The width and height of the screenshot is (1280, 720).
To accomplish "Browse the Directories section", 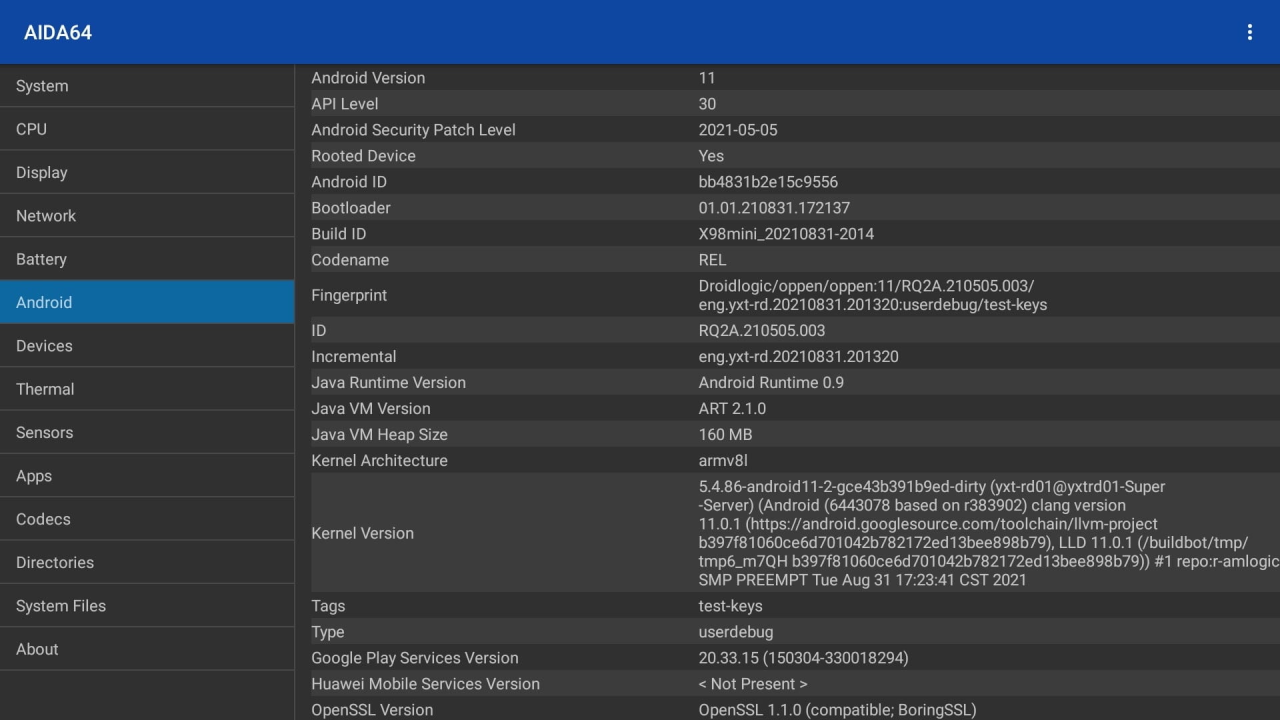I will click(147, 562).
